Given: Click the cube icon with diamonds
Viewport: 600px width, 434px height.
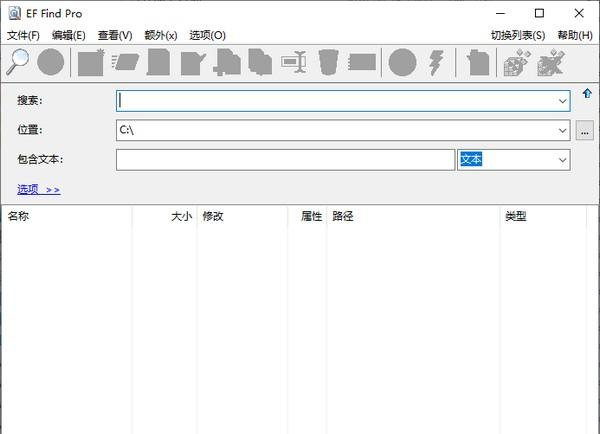Looking at the screenshot, I should pyautogui.click(x=517, y=62).
